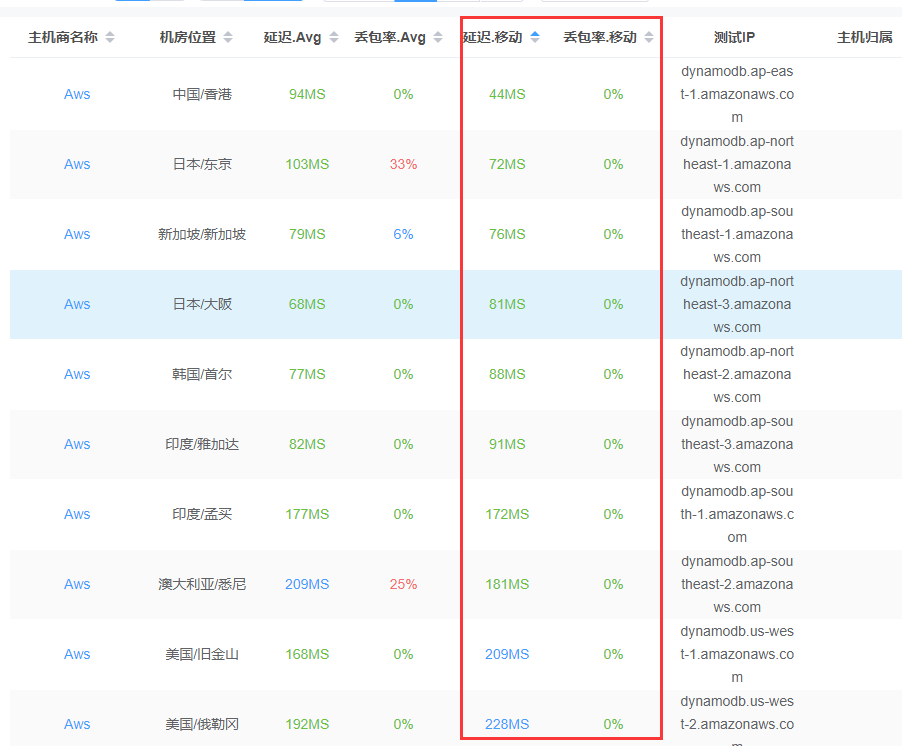Click the dynamodb.us-west-1 test IP cell
This screenshot has height=747, width=902.
tap(737, 654)
